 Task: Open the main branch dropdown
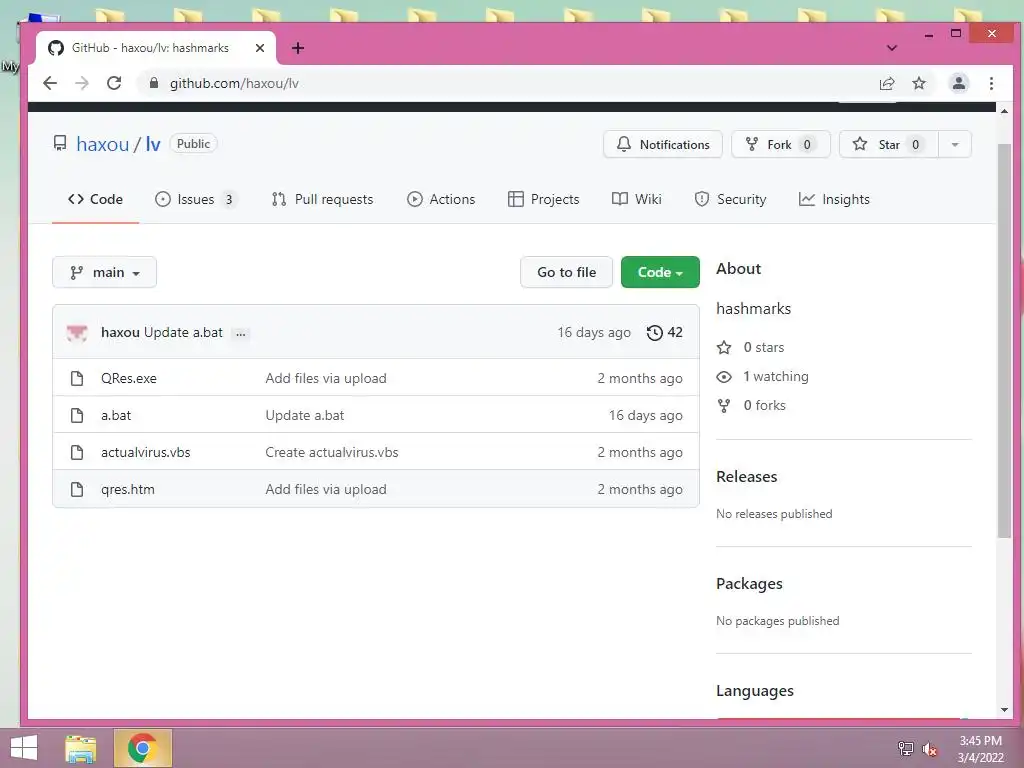pyautogui.click(x=104, y=272)
